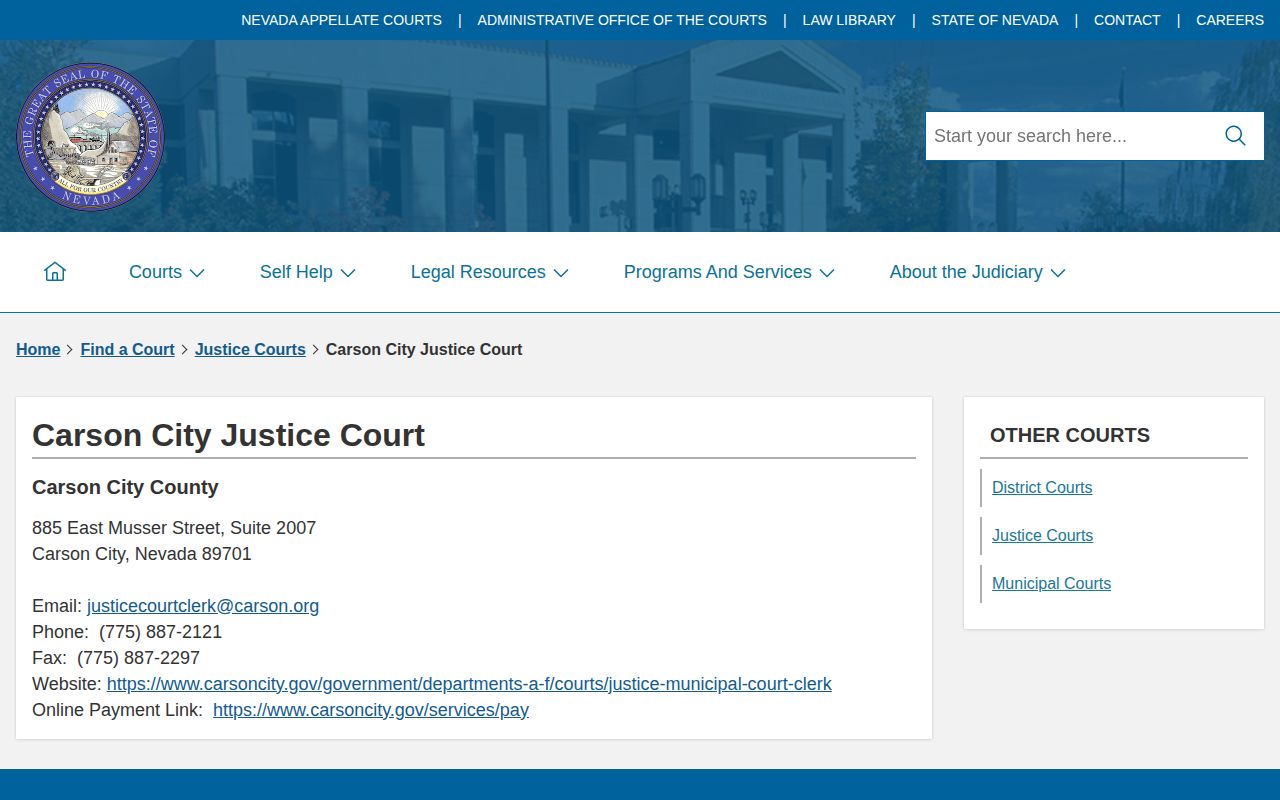Open the Careers page

(1230, 20)
